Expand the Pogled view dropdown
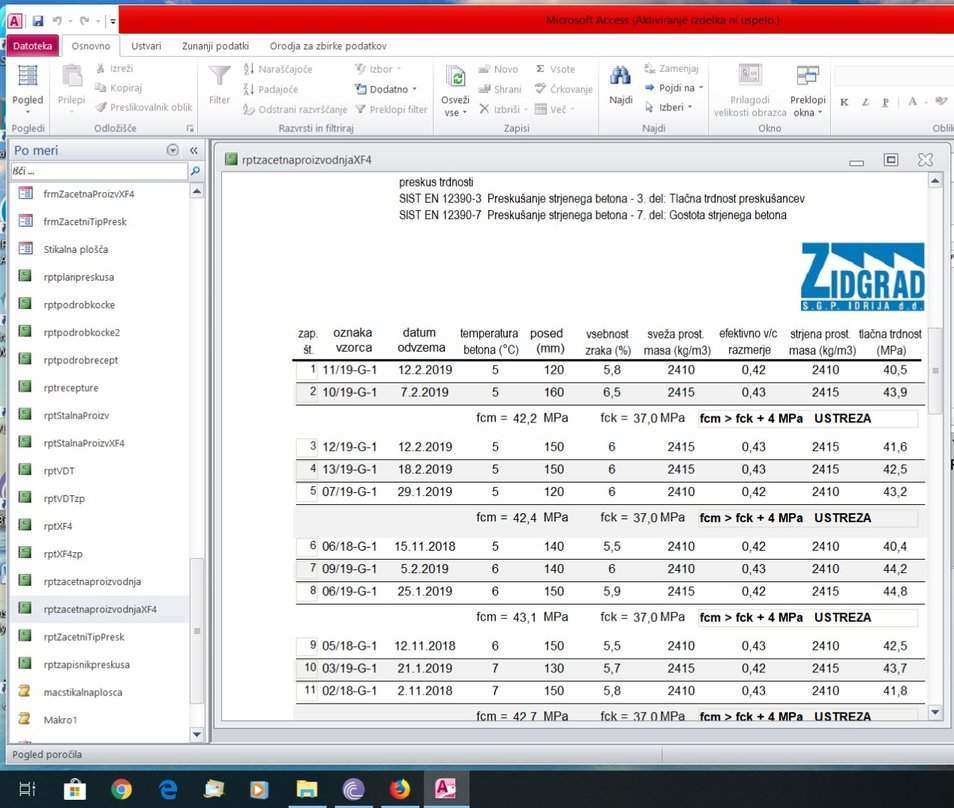This screenshot has width=954, height=808. tap(28, 112)
